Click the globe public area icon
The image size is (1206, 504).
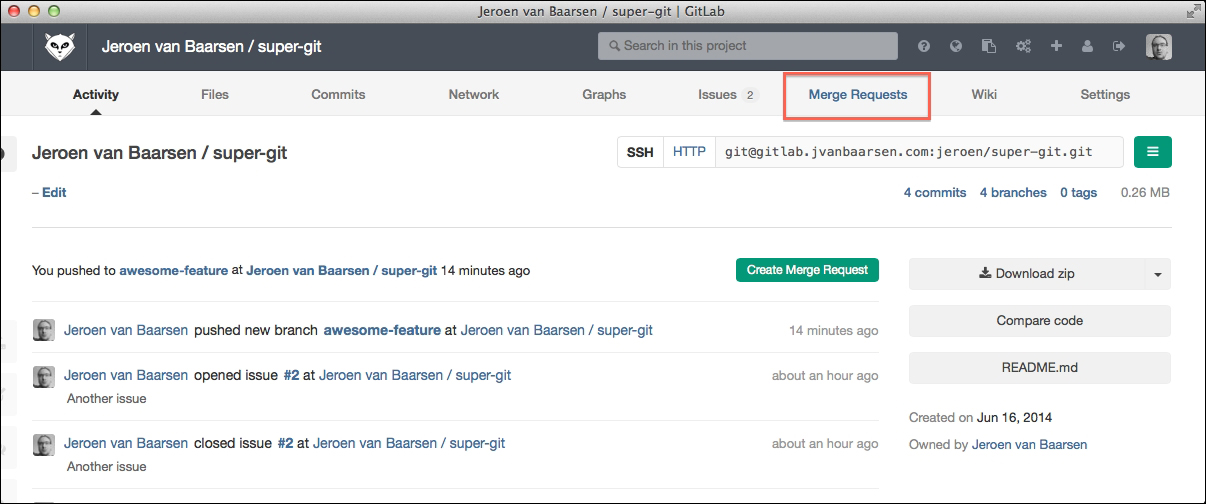pos(956,46)
